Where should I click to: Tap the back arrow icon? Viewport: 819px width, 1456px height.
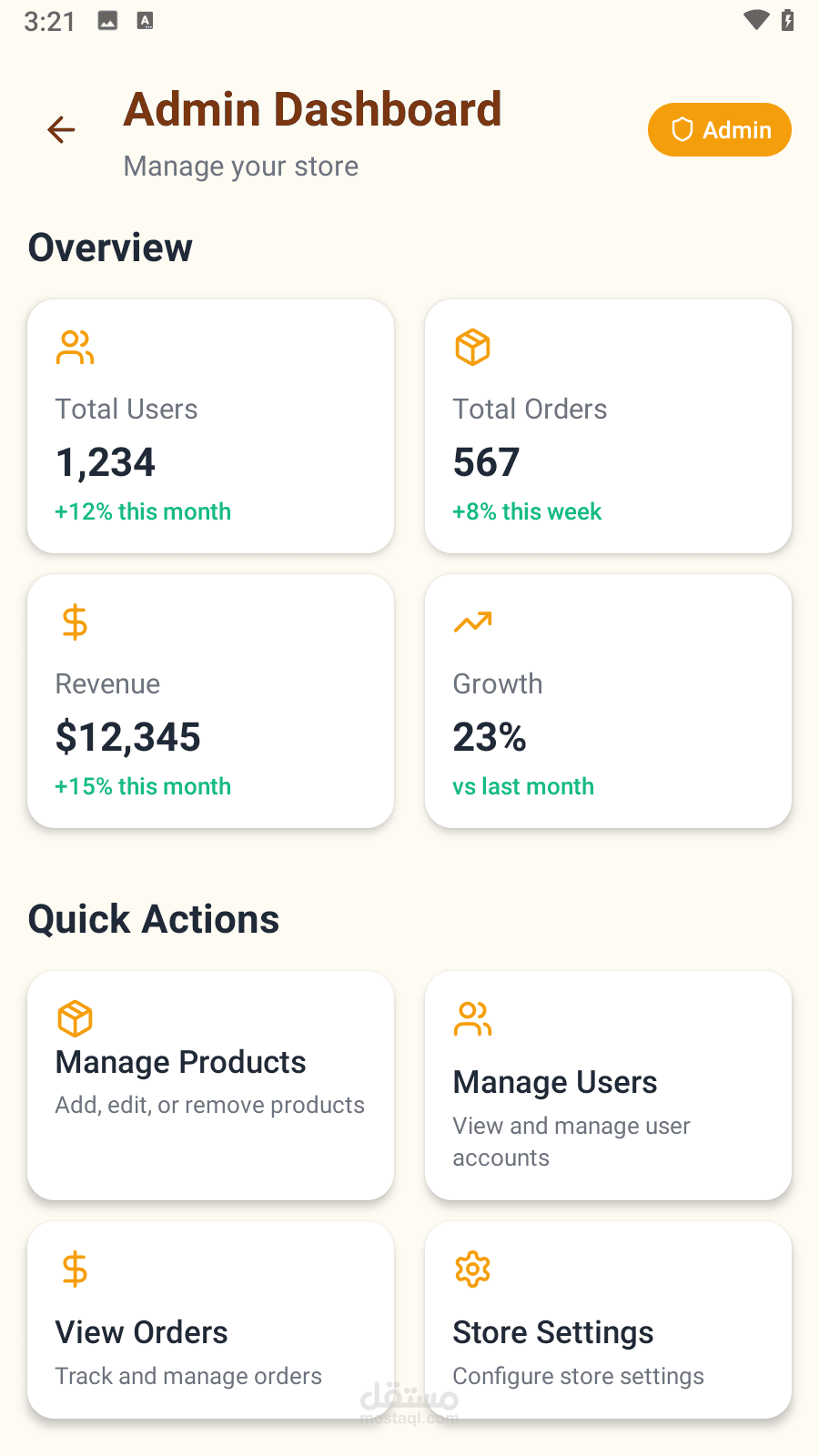[x=61, y=130]
